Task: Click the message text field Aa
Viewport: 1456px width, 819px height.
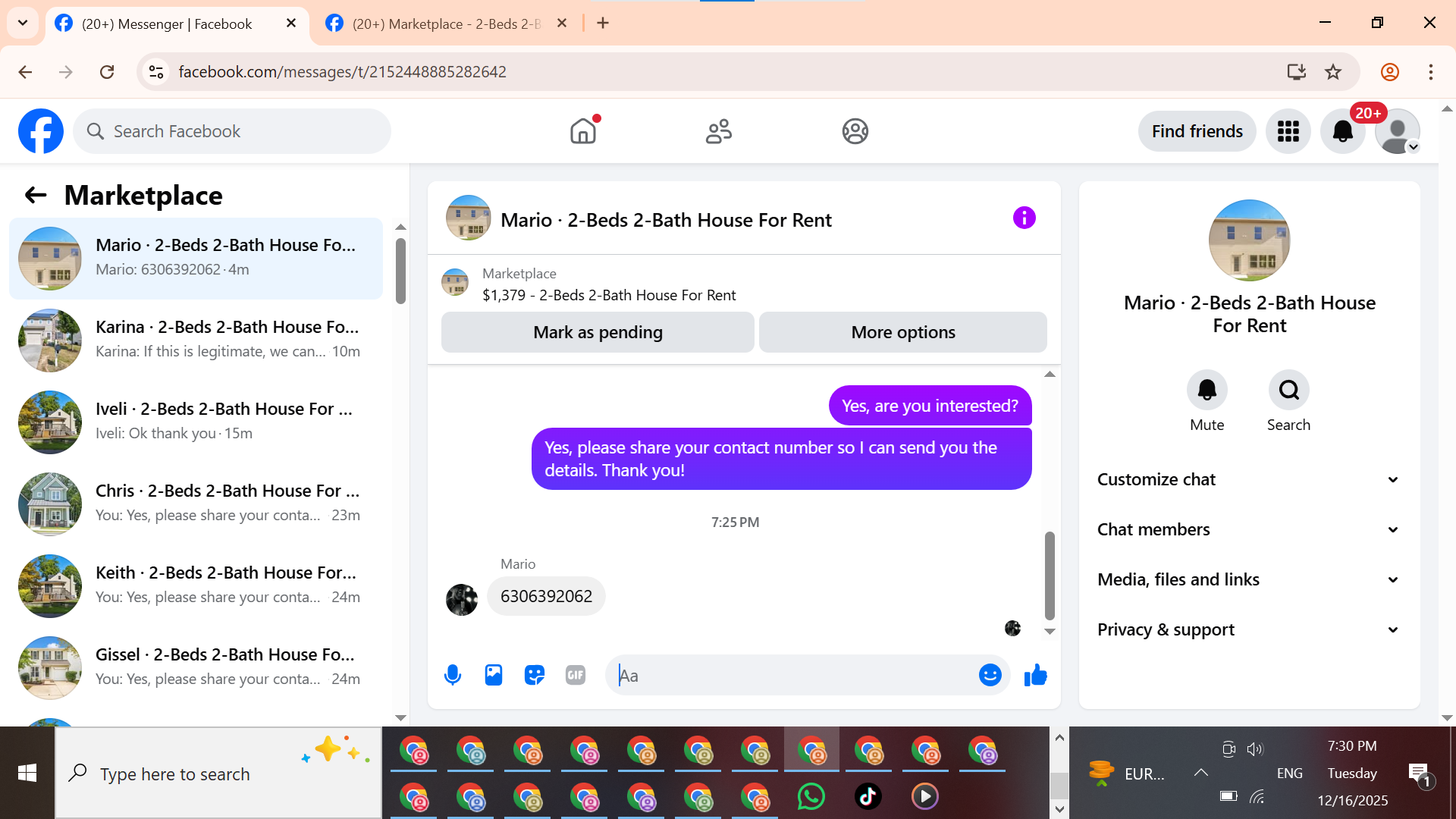Action: coord(792,675)
